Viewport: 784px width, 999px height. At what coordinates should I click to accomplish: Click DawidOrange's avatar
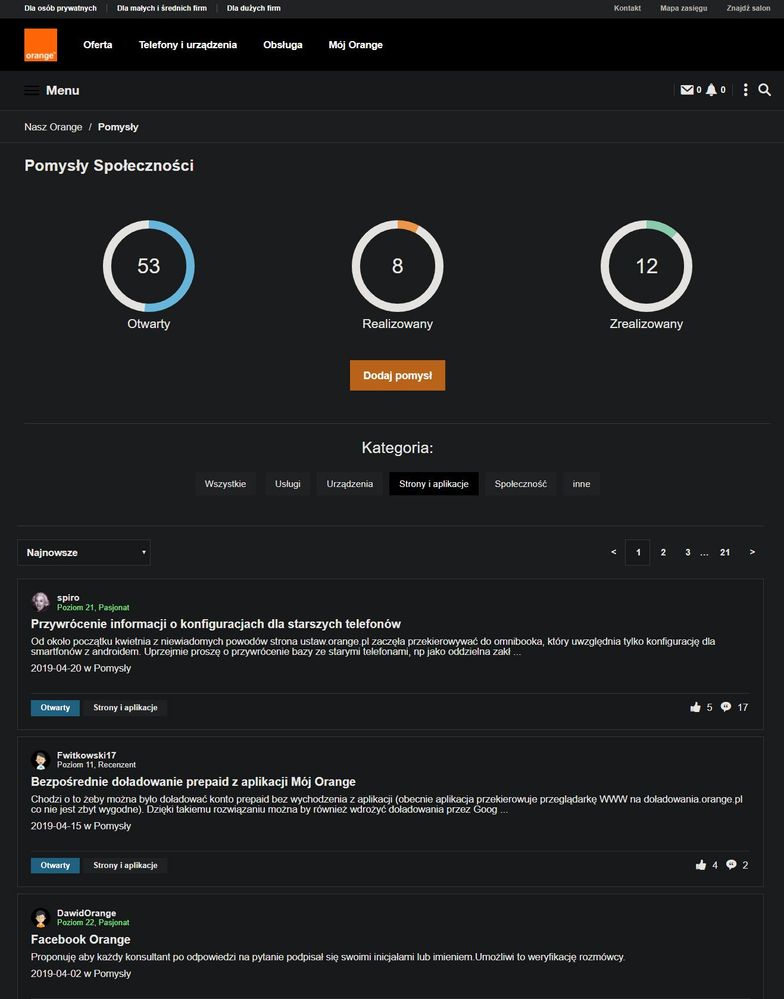tap(41, 917)
